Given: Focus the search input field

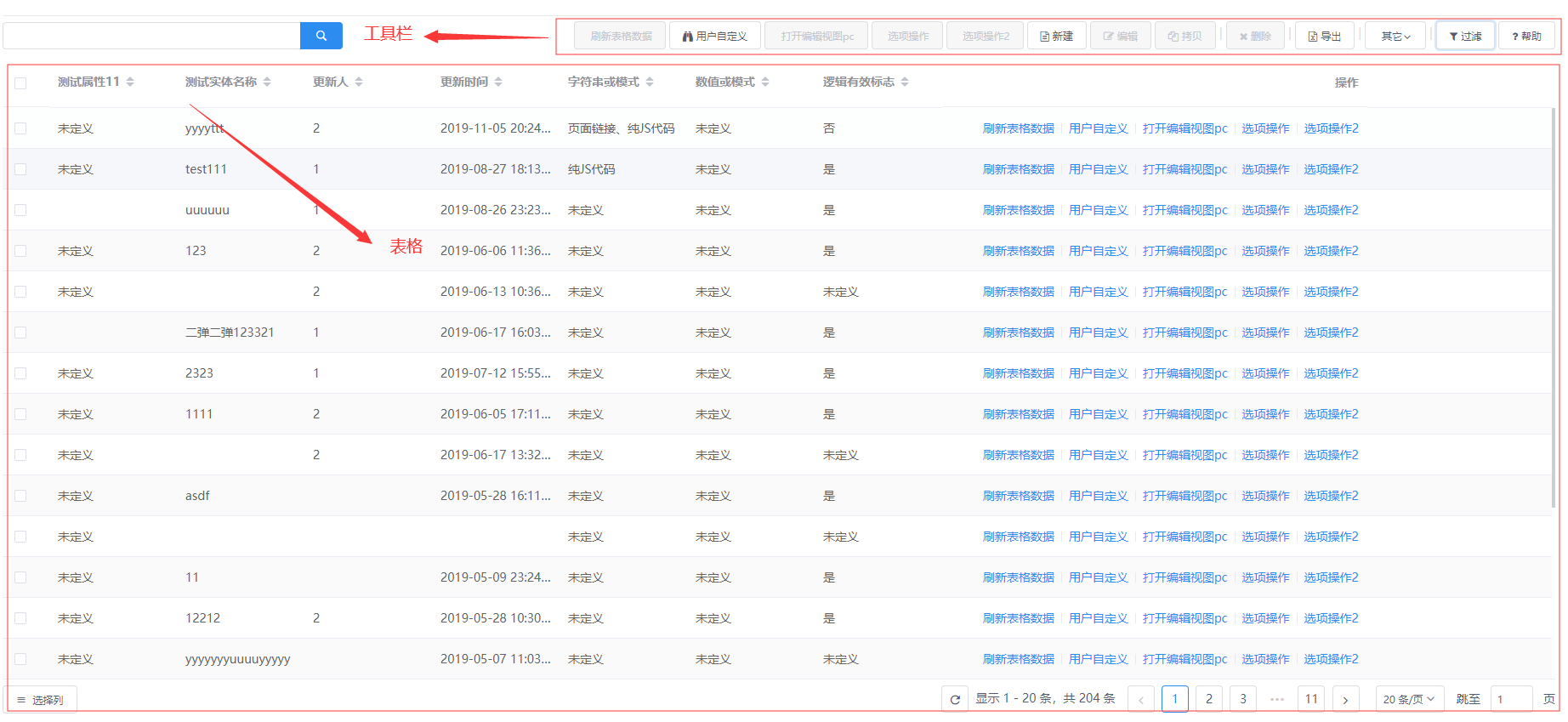Looking at the screenshot, I should point(151,36).
